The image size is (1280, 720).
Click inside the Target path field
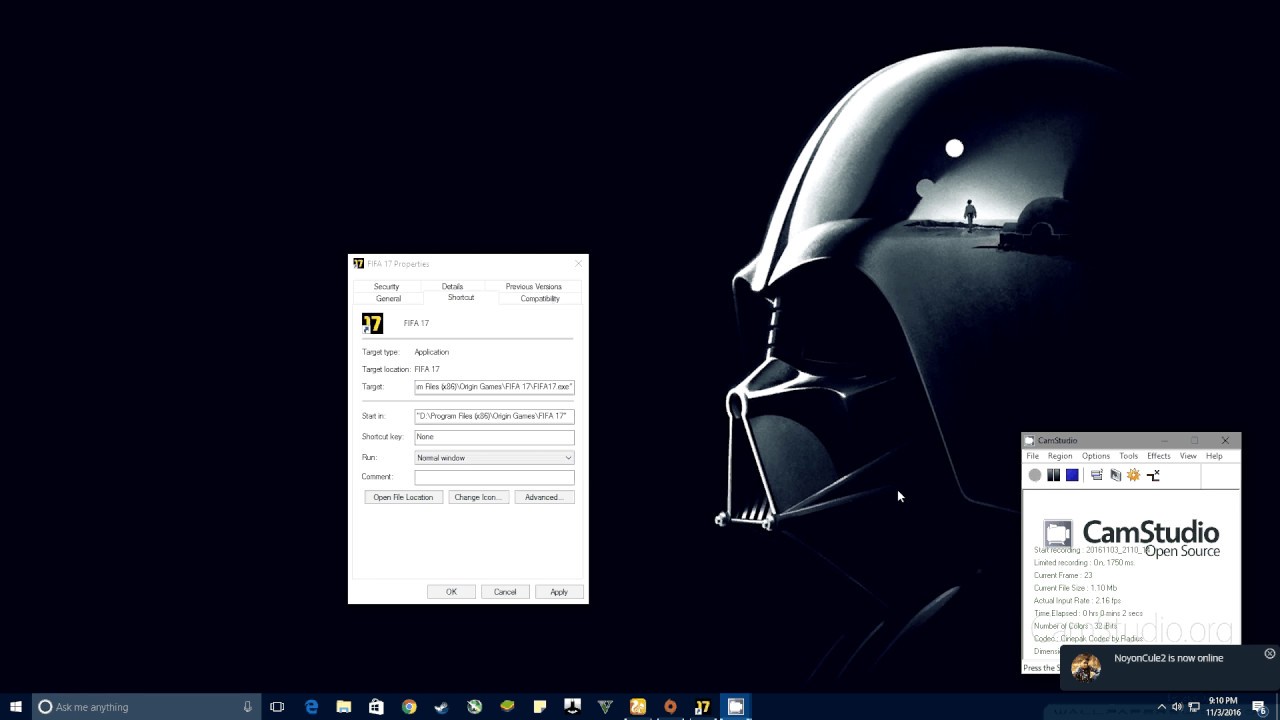(x=494, y=387)
